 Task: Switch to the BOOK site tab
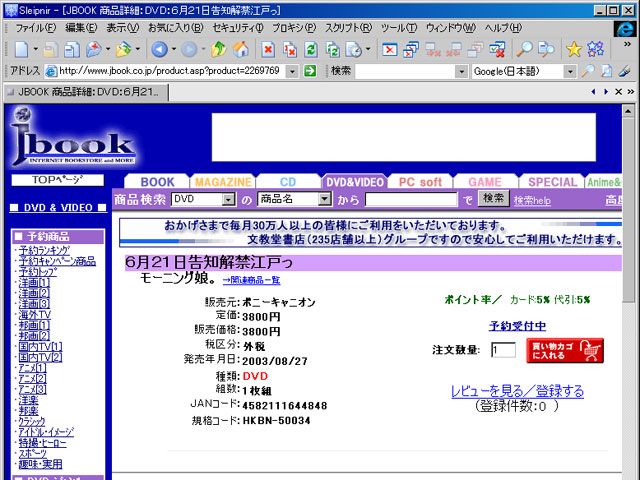tap(157, 182)
